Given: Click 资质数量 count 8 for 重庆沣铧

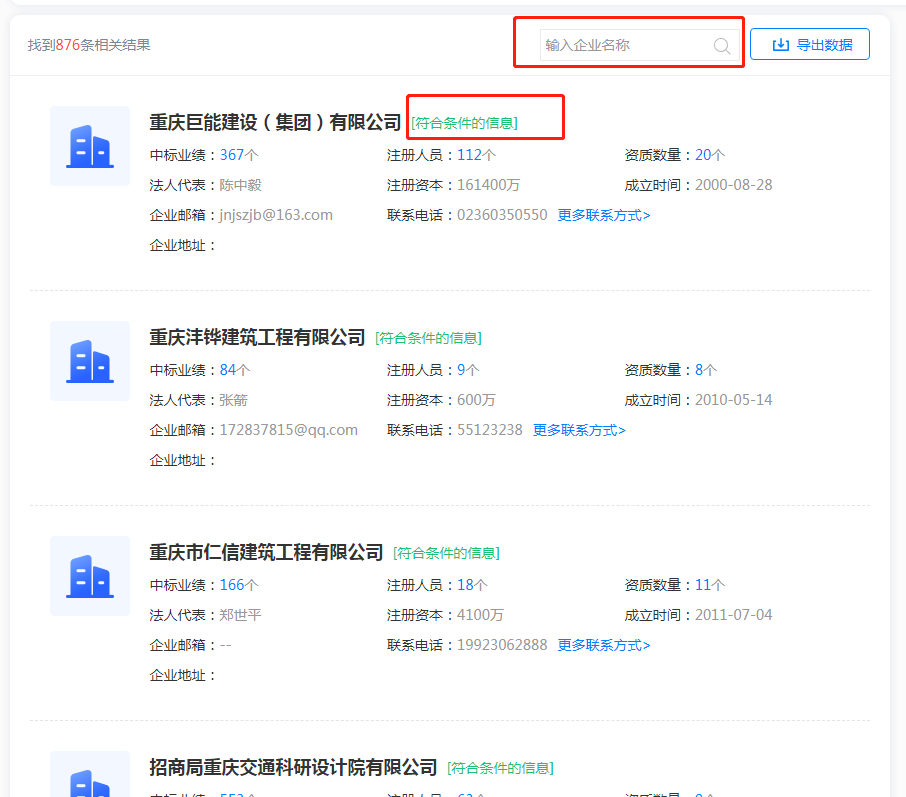Looking at the screenshot, I should point(699,370).
